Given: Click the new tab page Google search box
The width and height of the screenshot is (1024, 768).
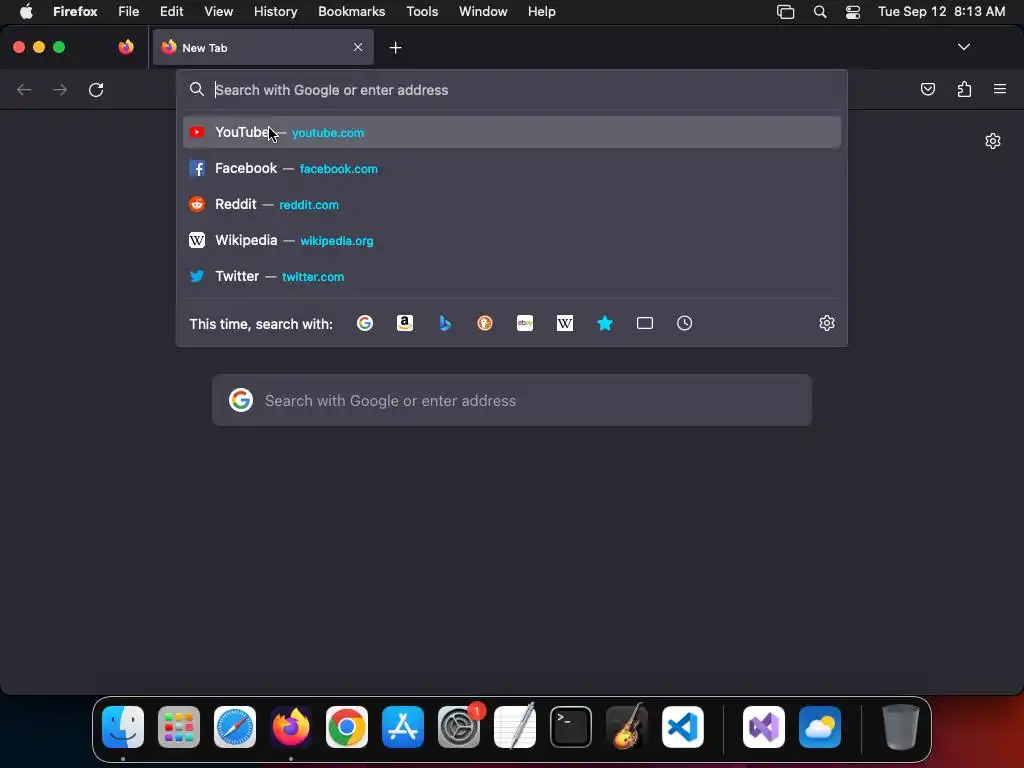Looking at the screenshot, I should point(512,400).
